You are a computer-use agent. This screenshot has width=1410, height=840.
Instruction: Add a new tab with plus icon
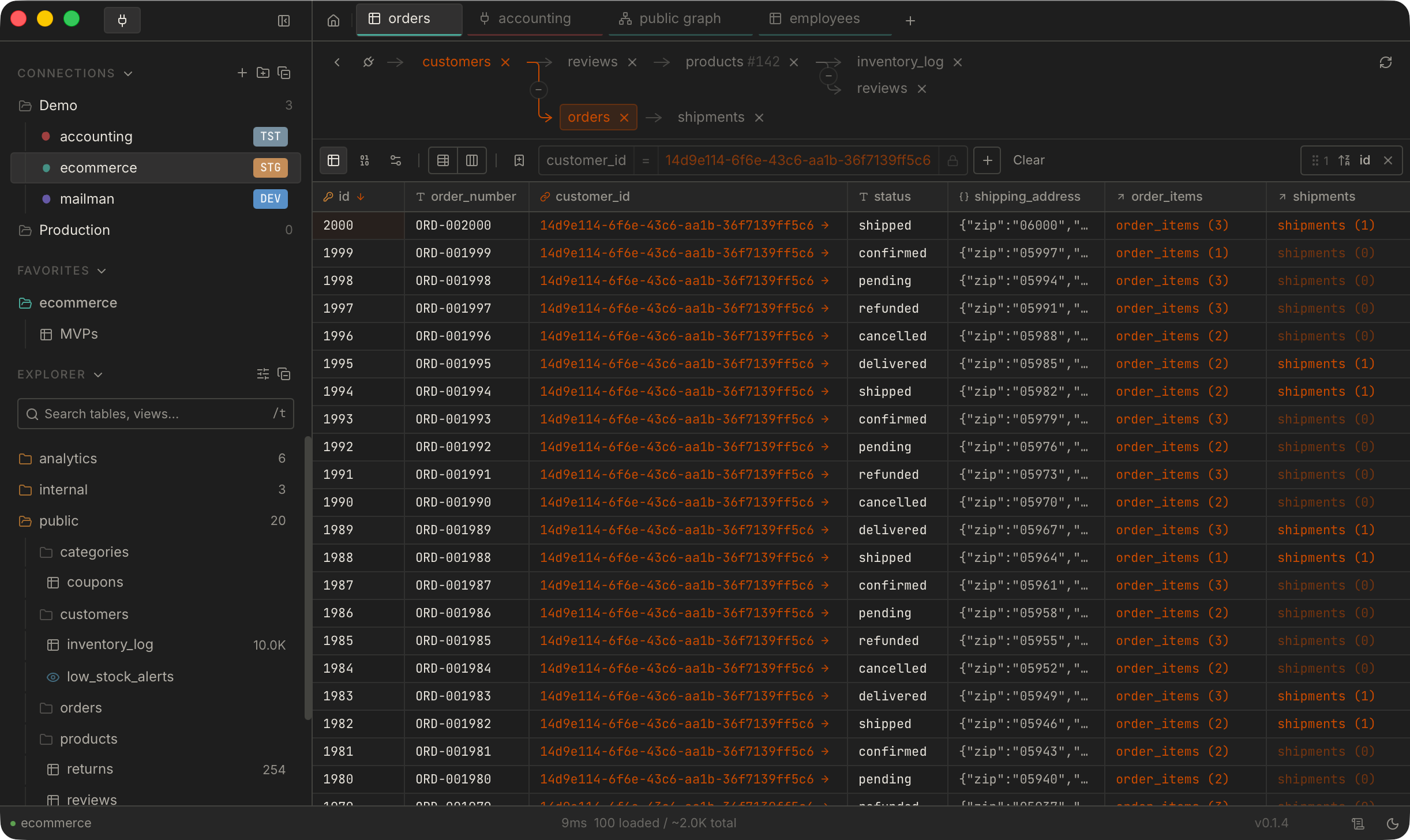[x=910, y=21]
